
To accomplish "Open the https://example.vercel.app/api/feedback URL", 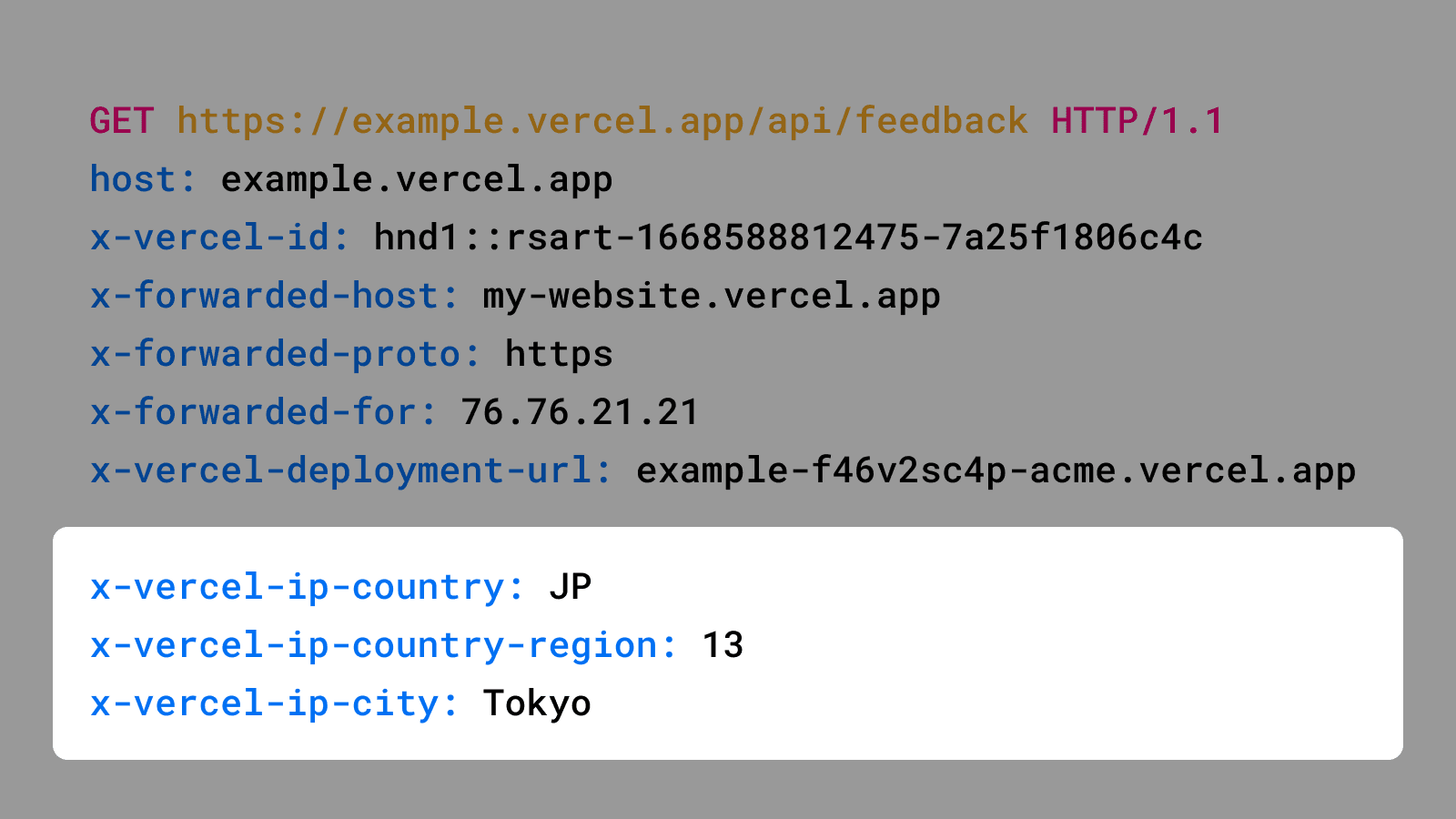I will [x=602, y=121].
